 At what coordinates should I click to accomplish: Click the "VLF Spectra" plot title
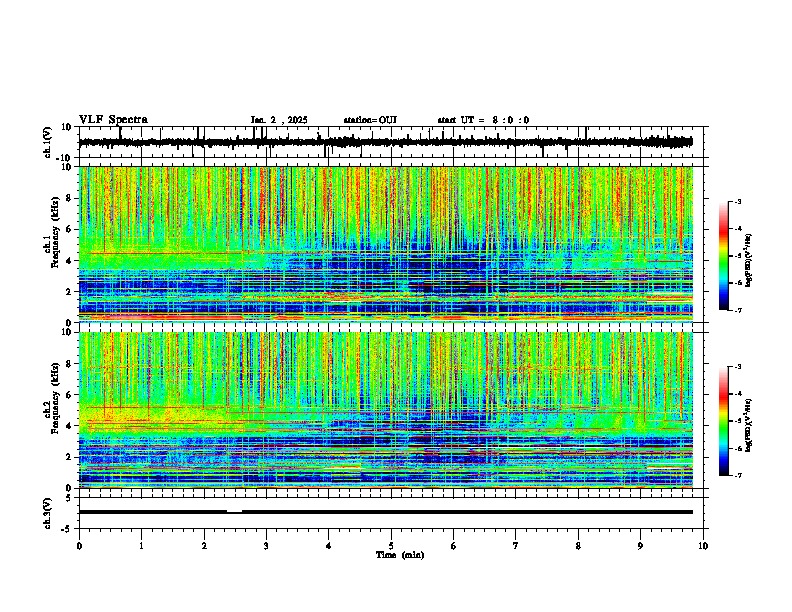113,120
